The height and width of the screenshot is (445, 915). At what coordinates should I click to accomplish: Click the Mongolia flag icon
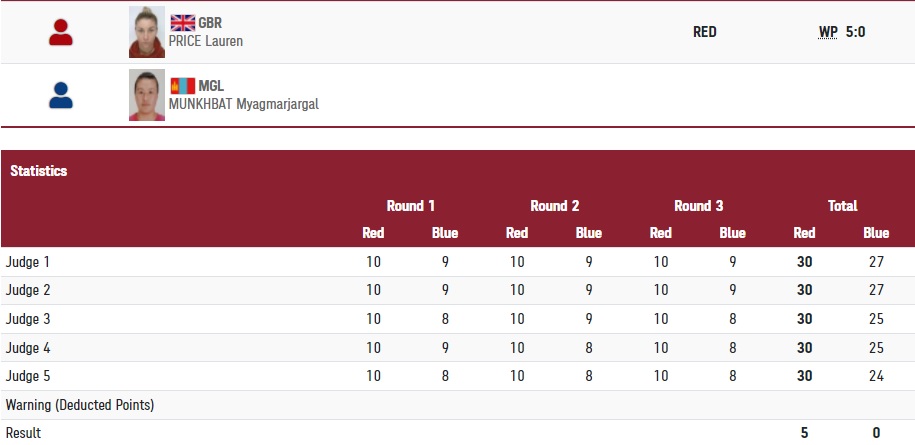[x=183, y=85]
